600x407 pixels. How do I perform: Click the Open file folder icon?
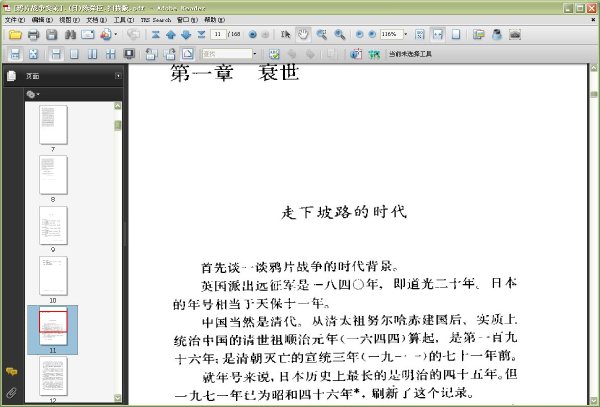pyautogui.click(x=15, y=35)
